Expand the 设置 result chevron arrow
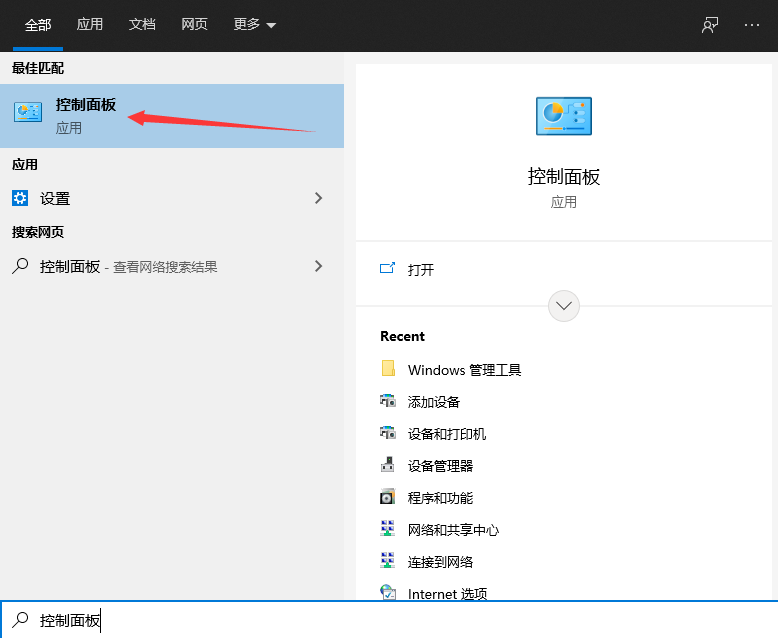Screen dimensions: 778x638 (319, 198)
